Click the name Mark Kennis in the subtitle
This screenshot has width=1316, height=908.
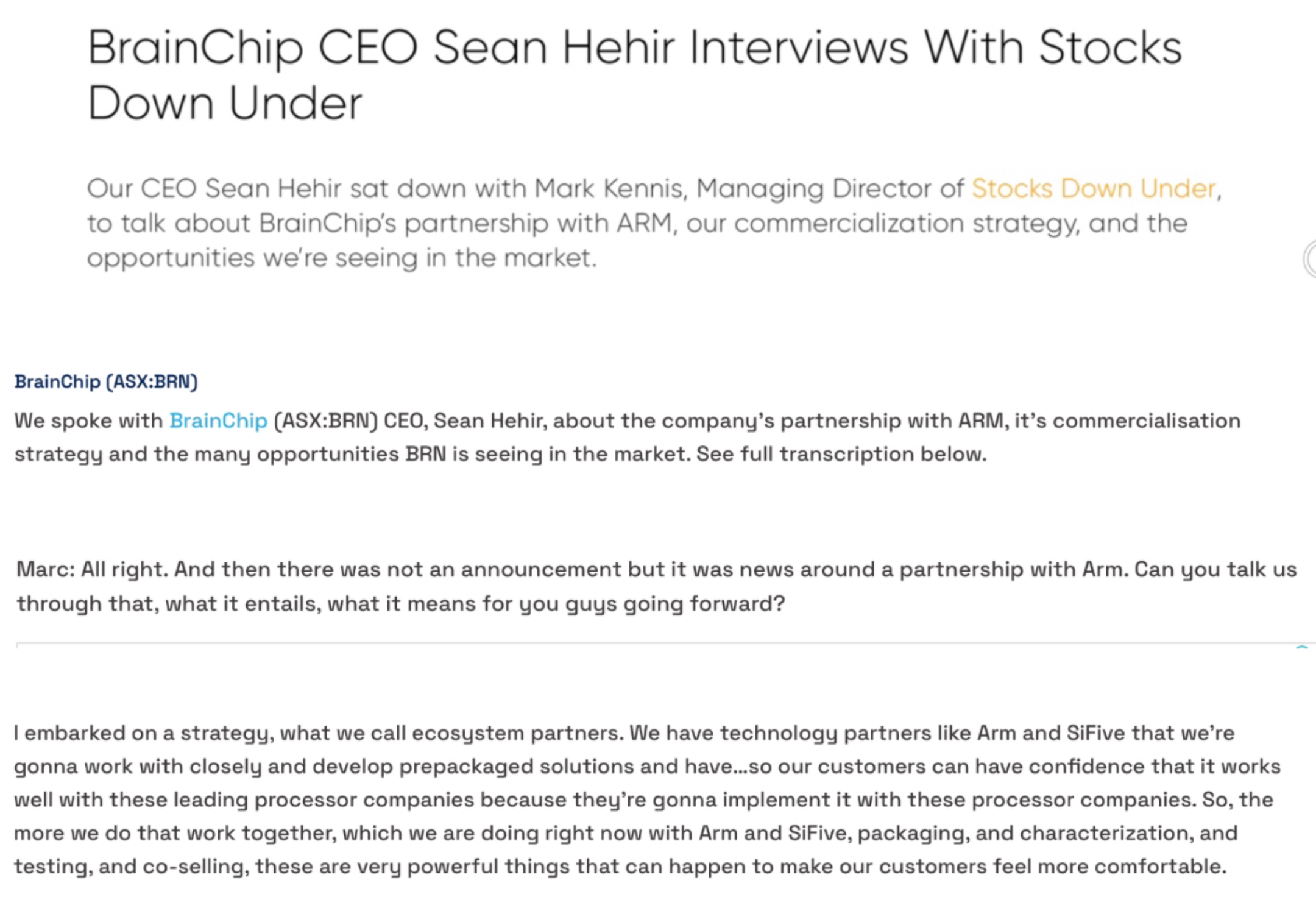pos(608,189)
